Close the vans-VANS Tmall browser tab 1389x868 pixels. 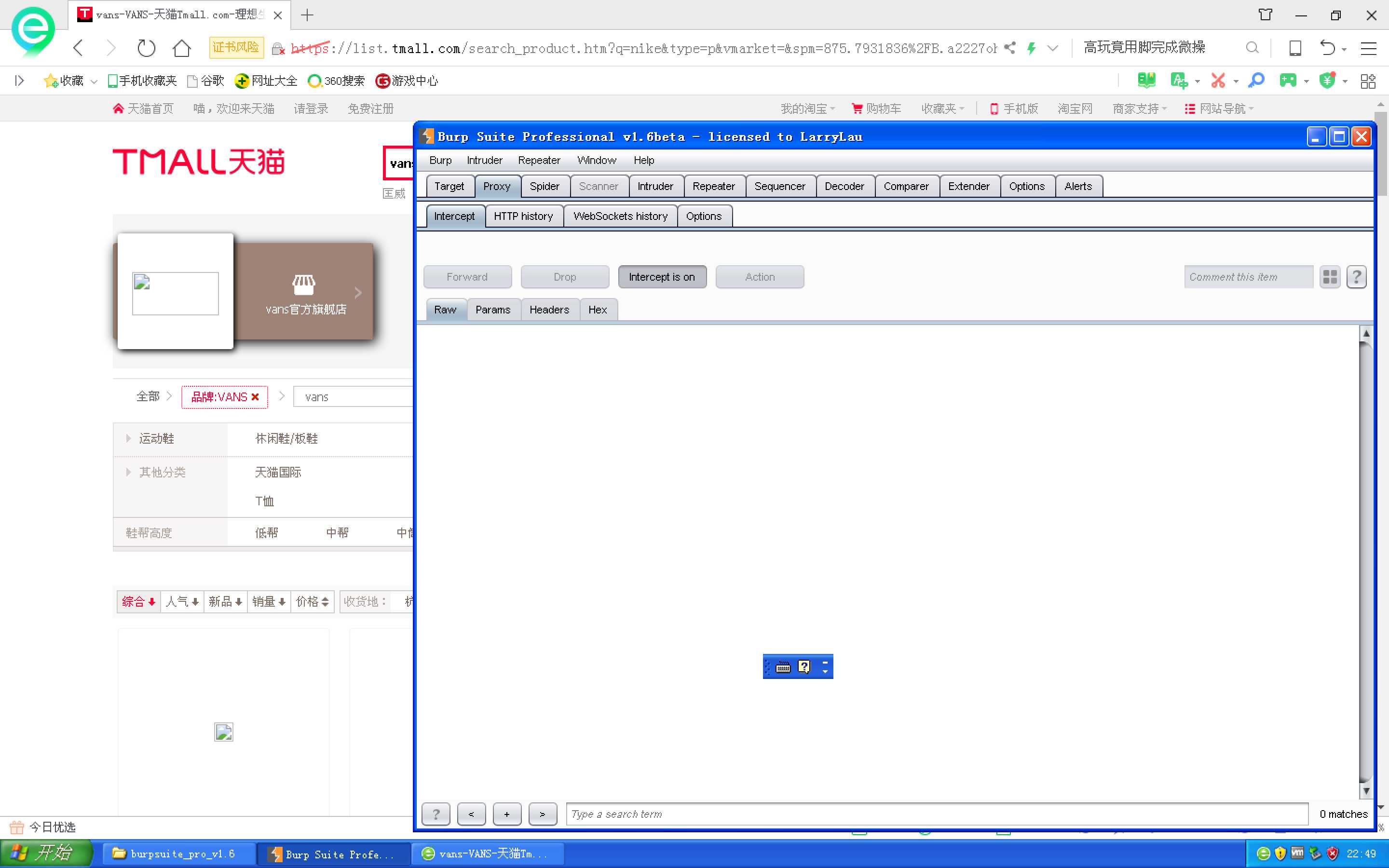click(278, 15)
